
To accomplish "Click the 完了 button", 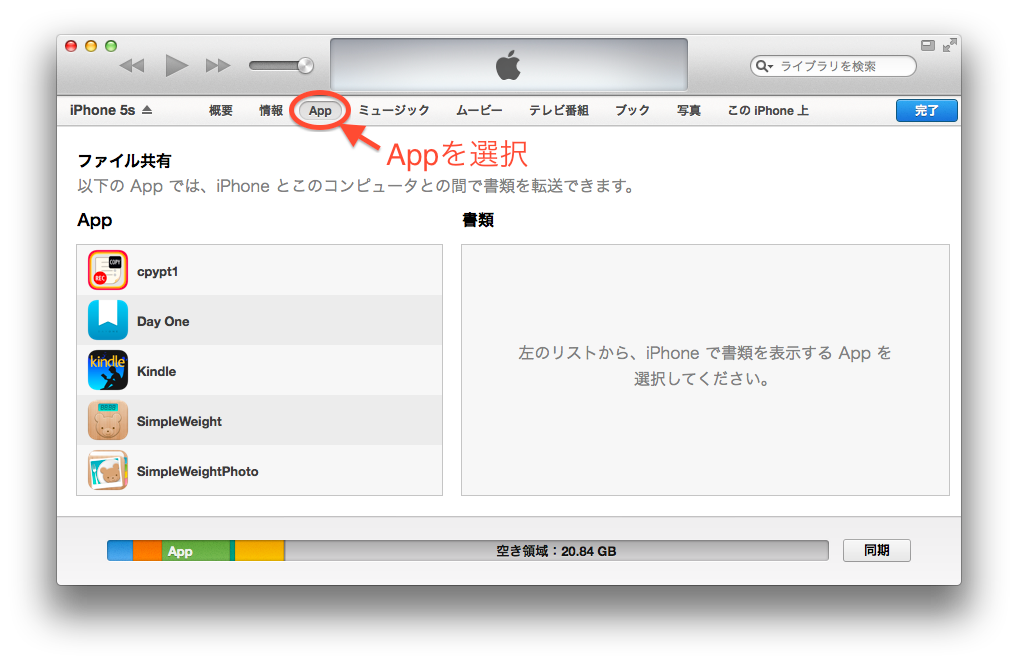I will pyautogui.click(x=926, y=111).
